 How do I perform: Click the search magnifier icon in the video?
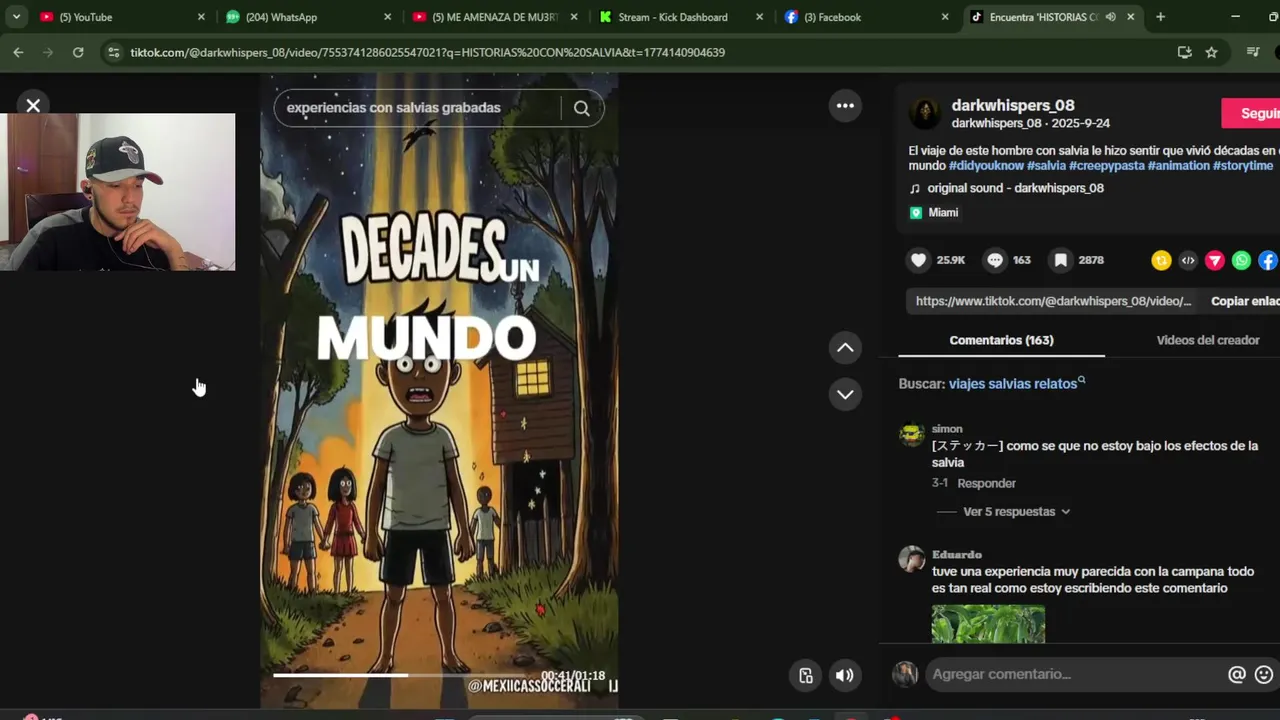pyautogui.click(x=582, y=108)
